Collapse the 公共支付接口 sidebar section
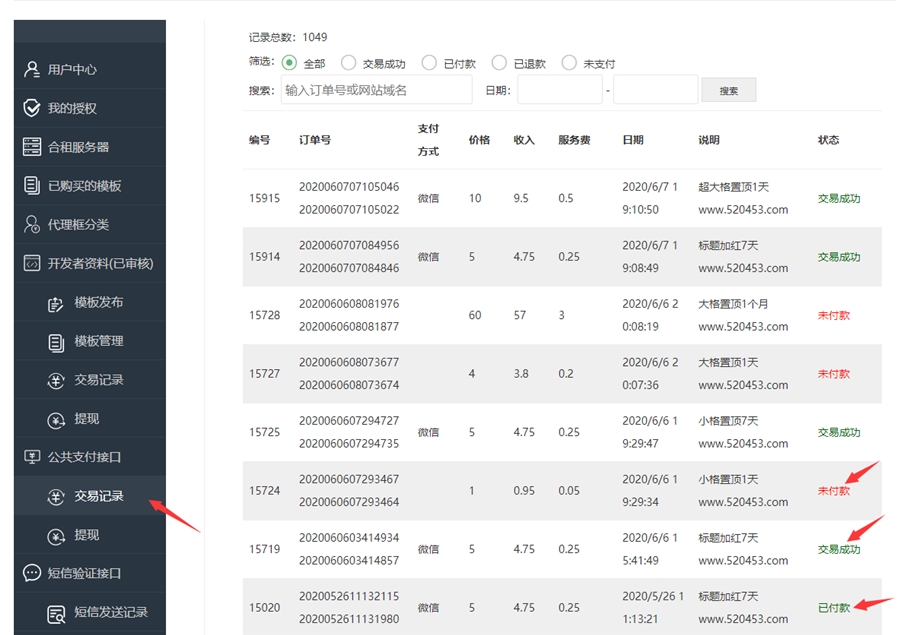 [84, 457]
